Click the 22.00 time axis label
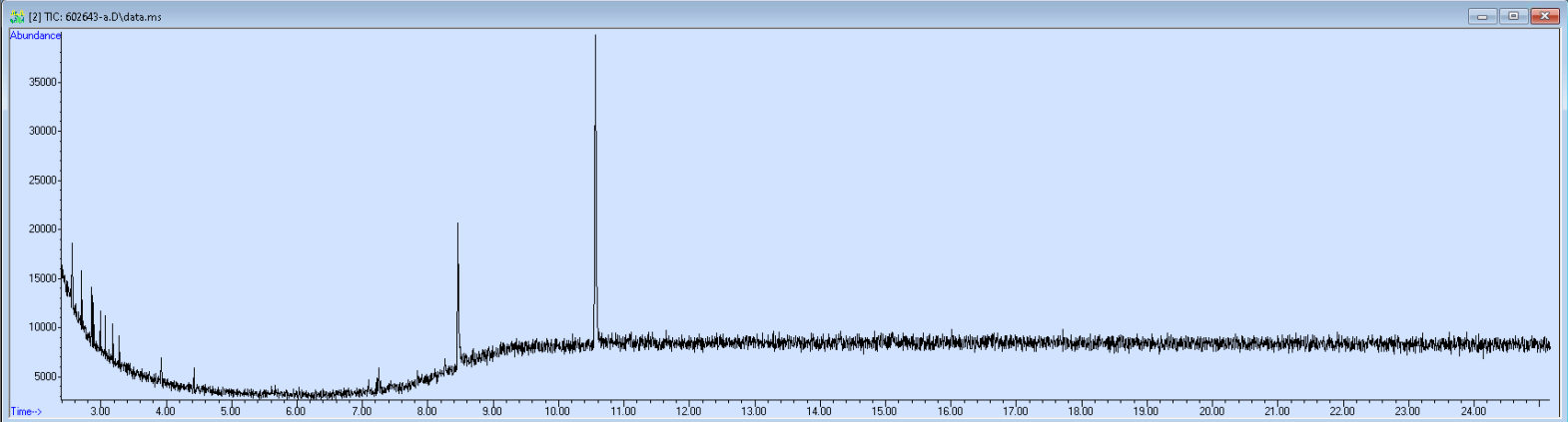The width and height of the screenshot is (1568, 422). coord(1342,411)
